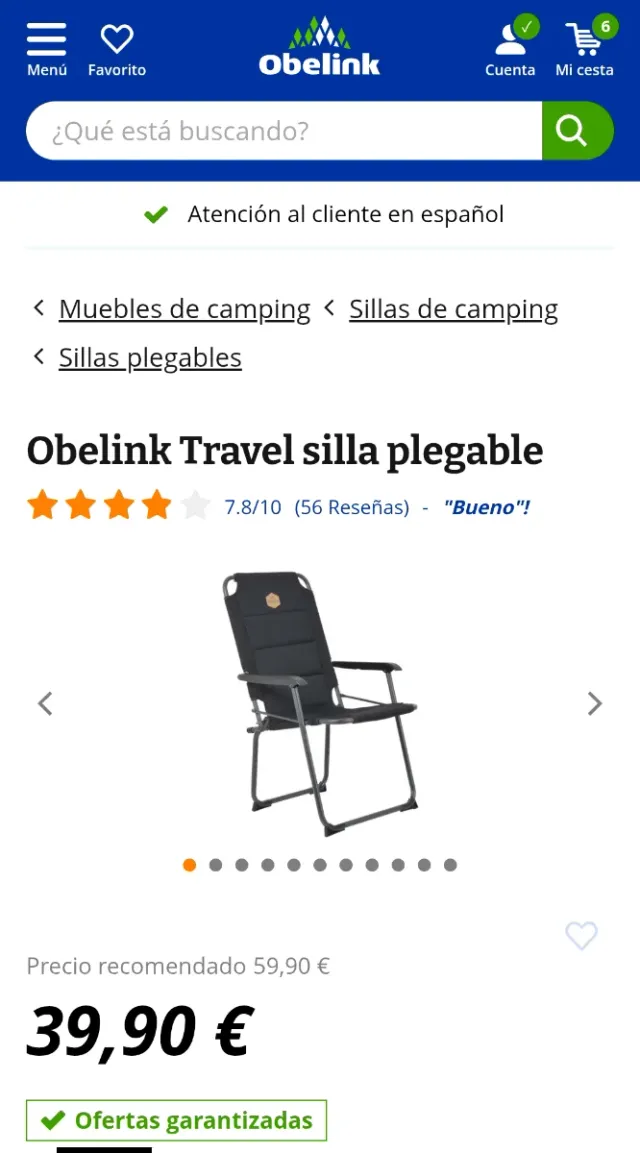Viewport: 640px width, 1153px height.
Task: Show the previous product image arrow
Action: (x=46, y=704)
